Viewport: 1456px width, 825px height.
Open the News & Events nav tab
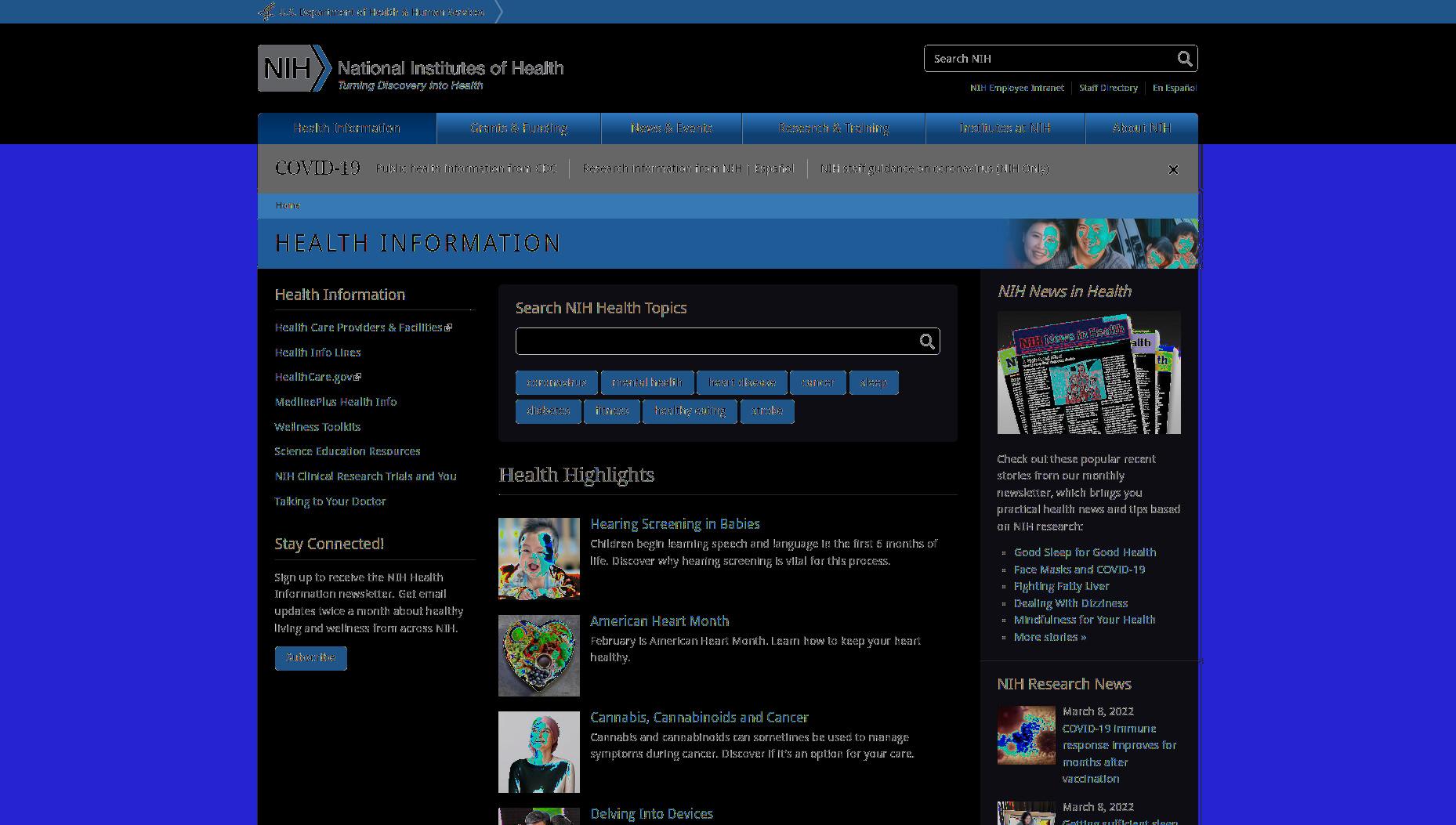[x=672, y=128]
